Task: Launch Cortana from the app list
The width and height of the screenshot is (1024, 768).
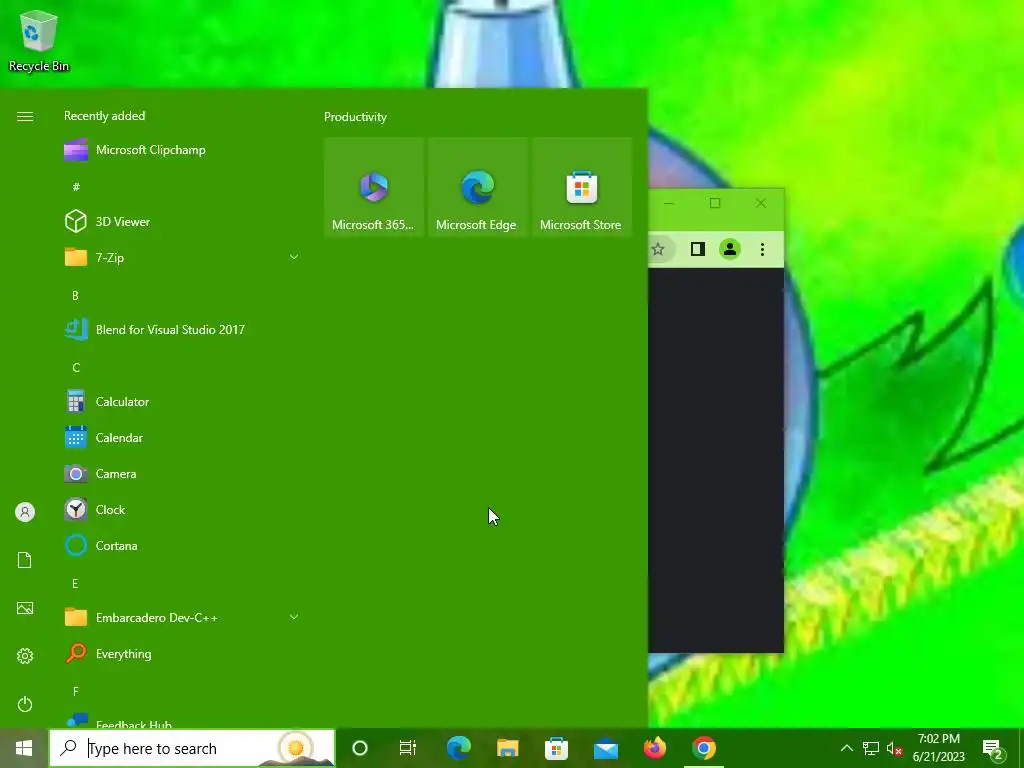Action: click(182, 546)
